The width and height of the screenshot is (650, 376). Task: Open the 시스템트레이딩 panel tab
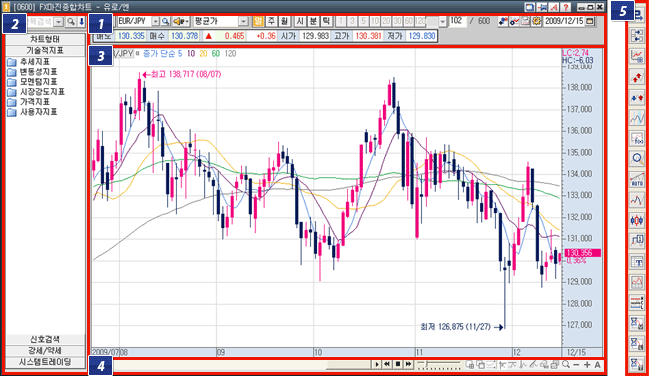tap(45, 362)
